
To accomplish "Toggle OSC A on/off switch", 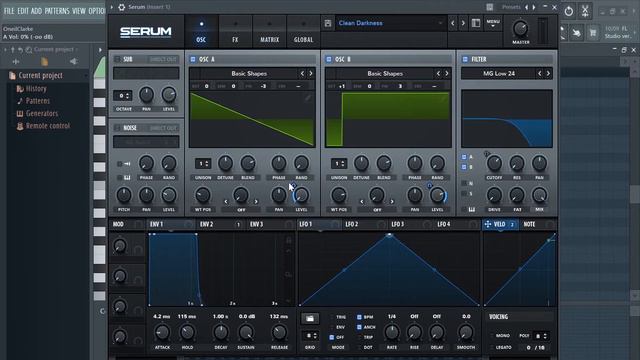I will (x=193, y=59).
